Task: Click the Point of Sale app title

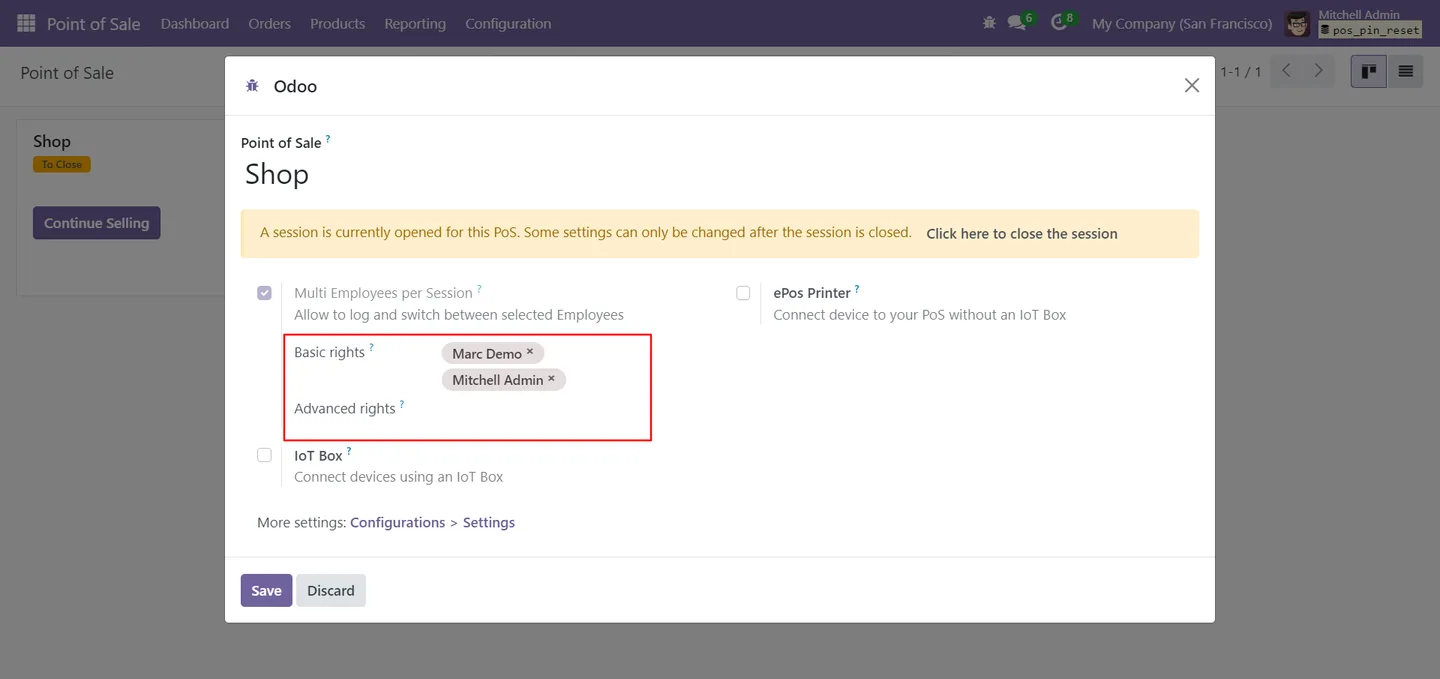Action: (x=94, y=23)
